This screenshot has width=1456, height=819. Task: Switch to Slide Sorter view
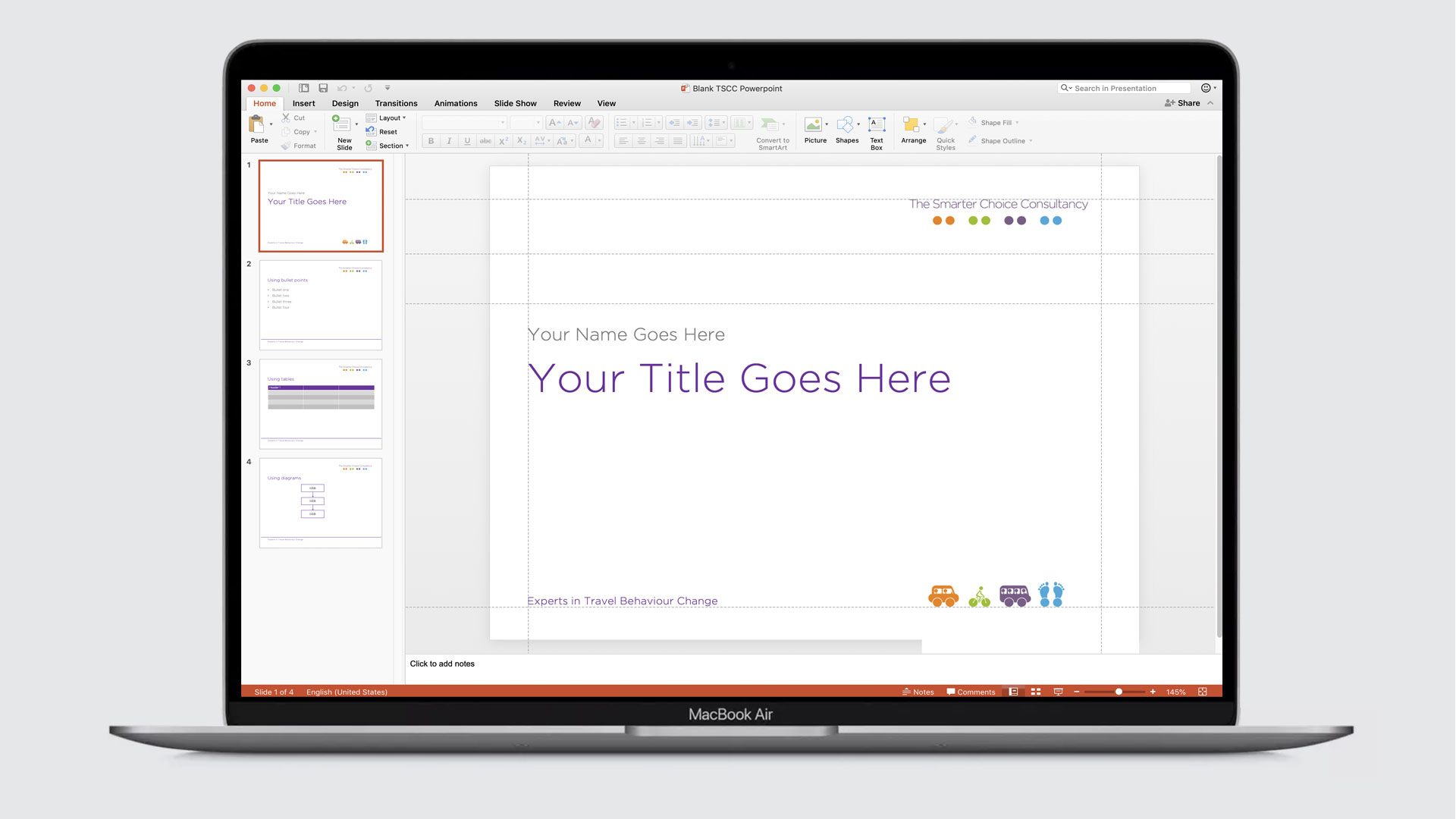tap(1035, 692)
